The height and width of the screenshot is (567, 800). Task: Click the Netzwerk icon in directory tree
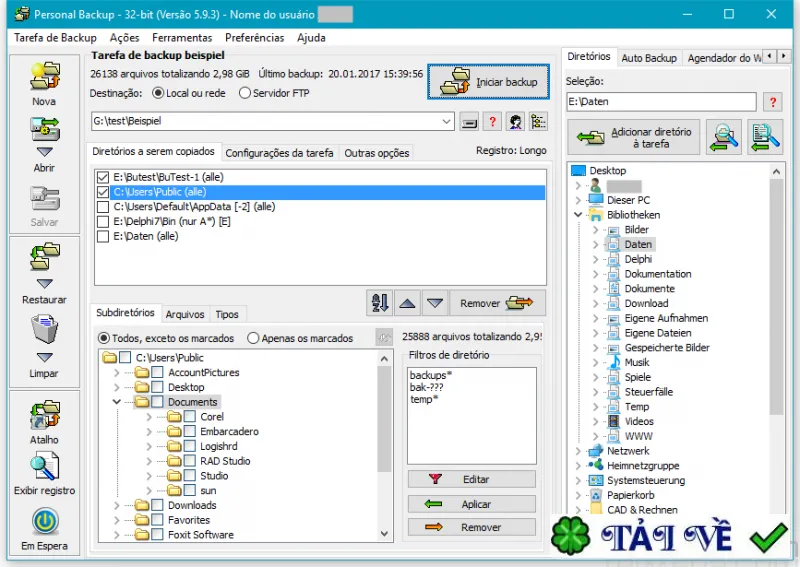click(x=595, y=451)
